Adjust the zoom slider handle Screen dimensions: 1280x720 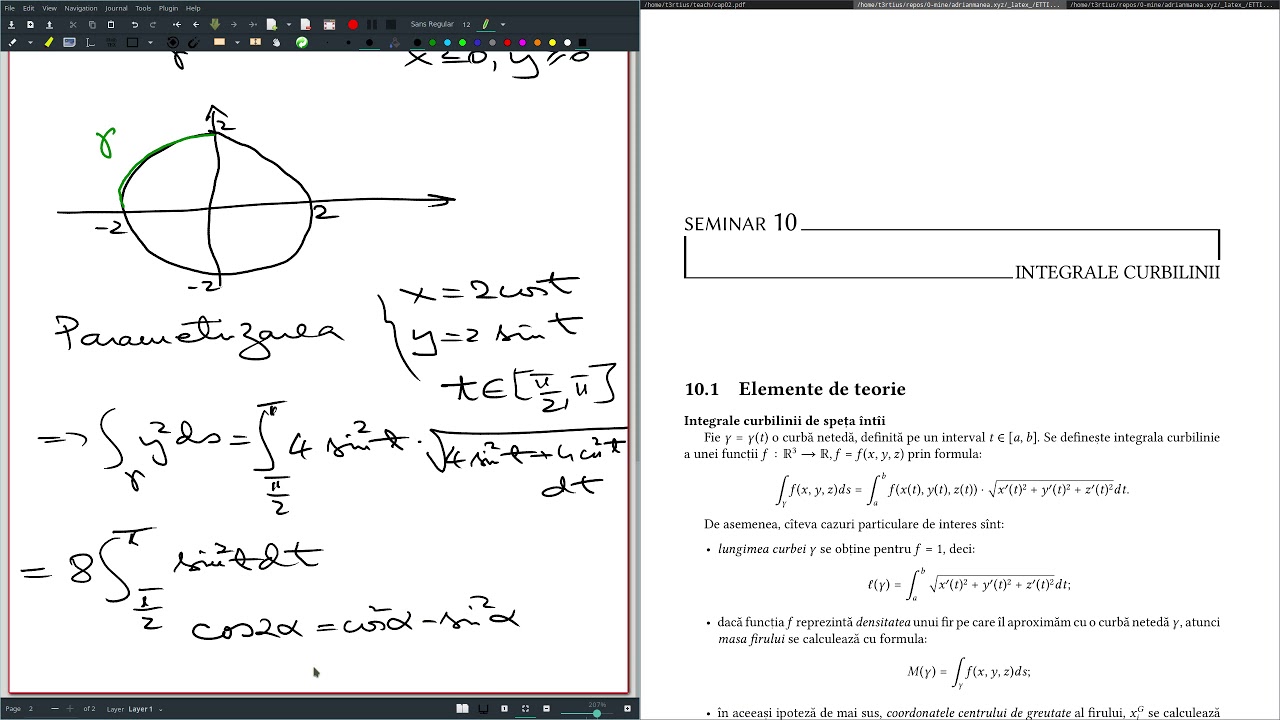click(x=597, y=713)
